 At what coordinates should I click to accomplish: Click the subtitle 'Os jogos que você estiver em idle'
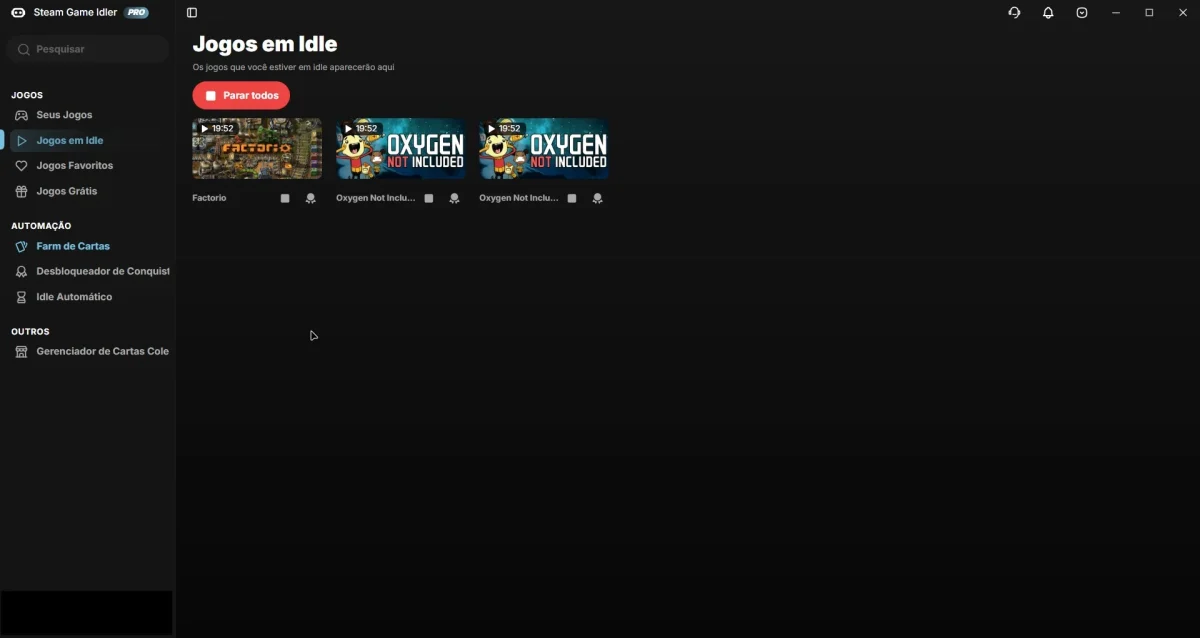coord(293,68)
